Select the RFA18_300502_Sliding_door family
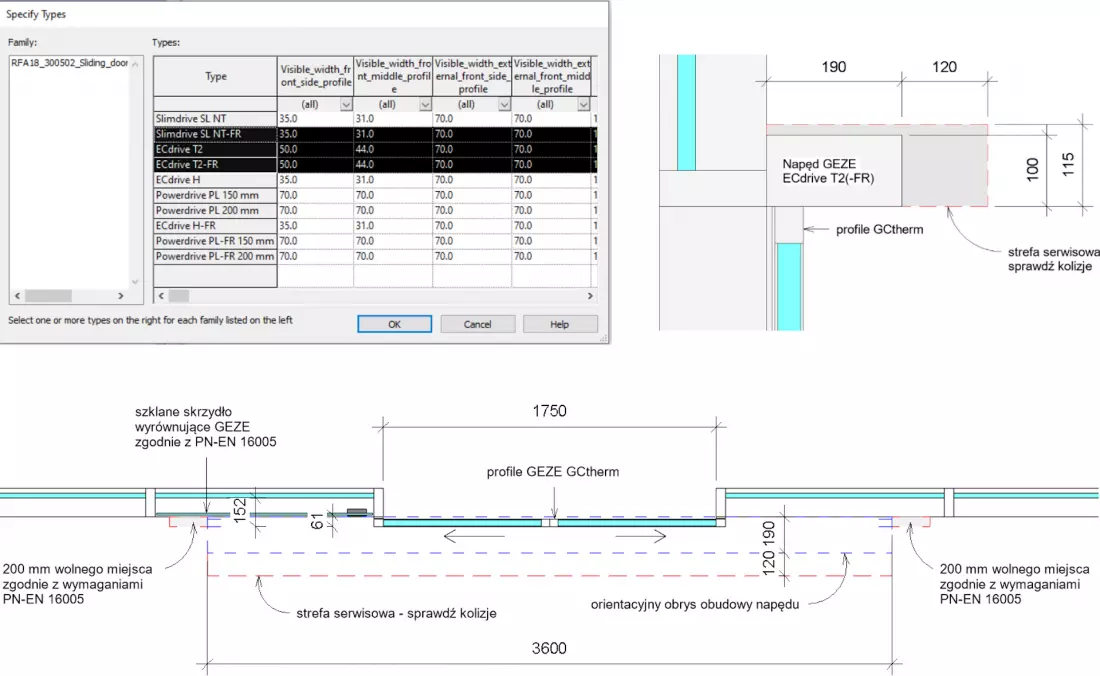The width and height of the screenshot is (1100, 676). point(69,63)
